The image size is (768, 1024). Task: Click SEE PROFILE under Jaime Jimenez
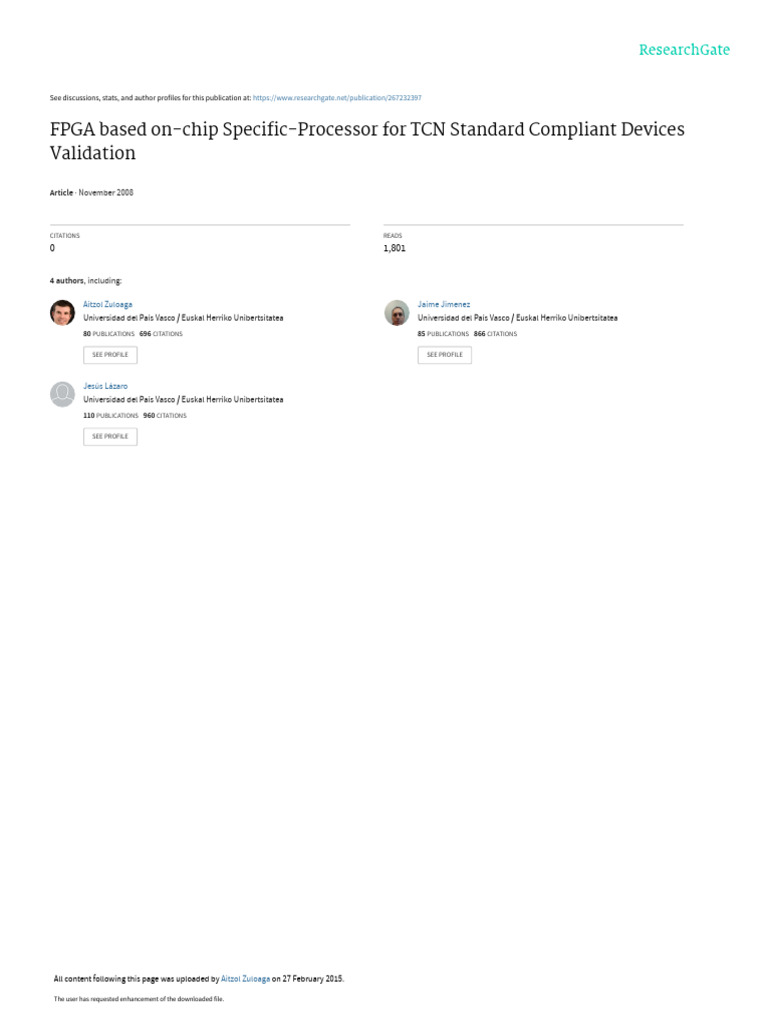click(445, 355)
